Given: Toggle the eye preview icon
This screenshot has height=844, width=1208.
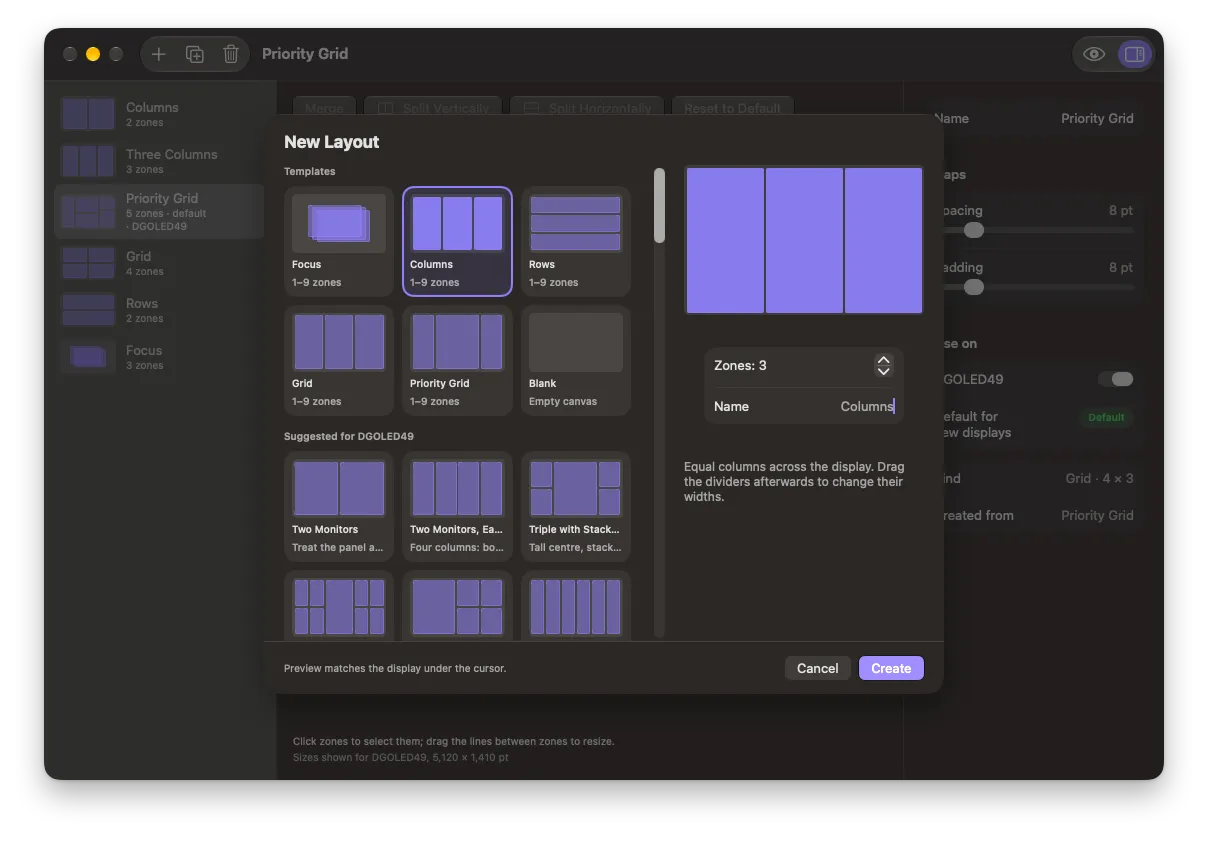Looking at the screenshot, I should [1094, 54].
